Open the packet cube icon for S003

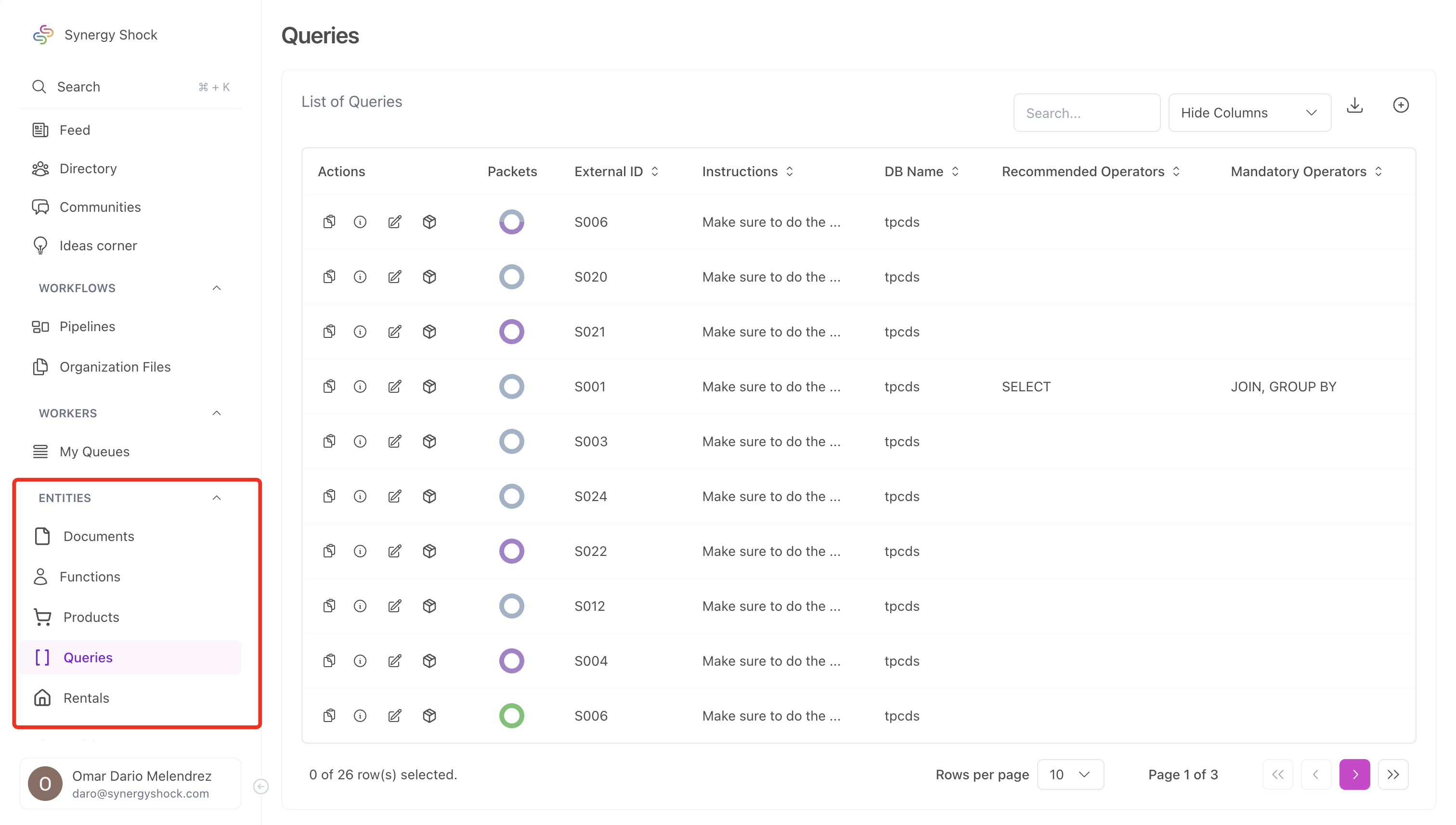tap(429, 441)
